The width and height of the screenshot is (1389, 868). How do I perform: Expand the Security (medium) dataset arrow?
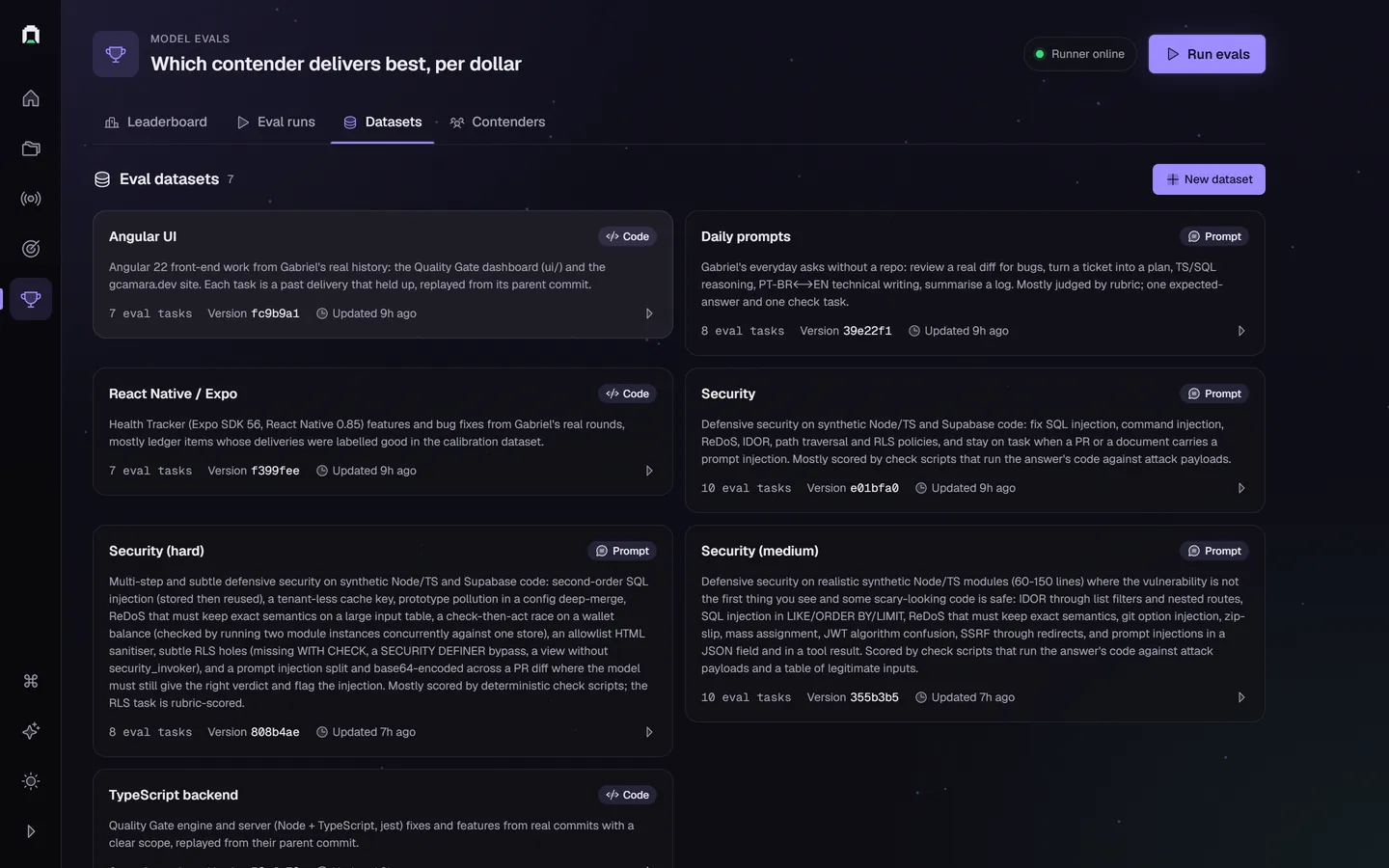coord(1241,697)
